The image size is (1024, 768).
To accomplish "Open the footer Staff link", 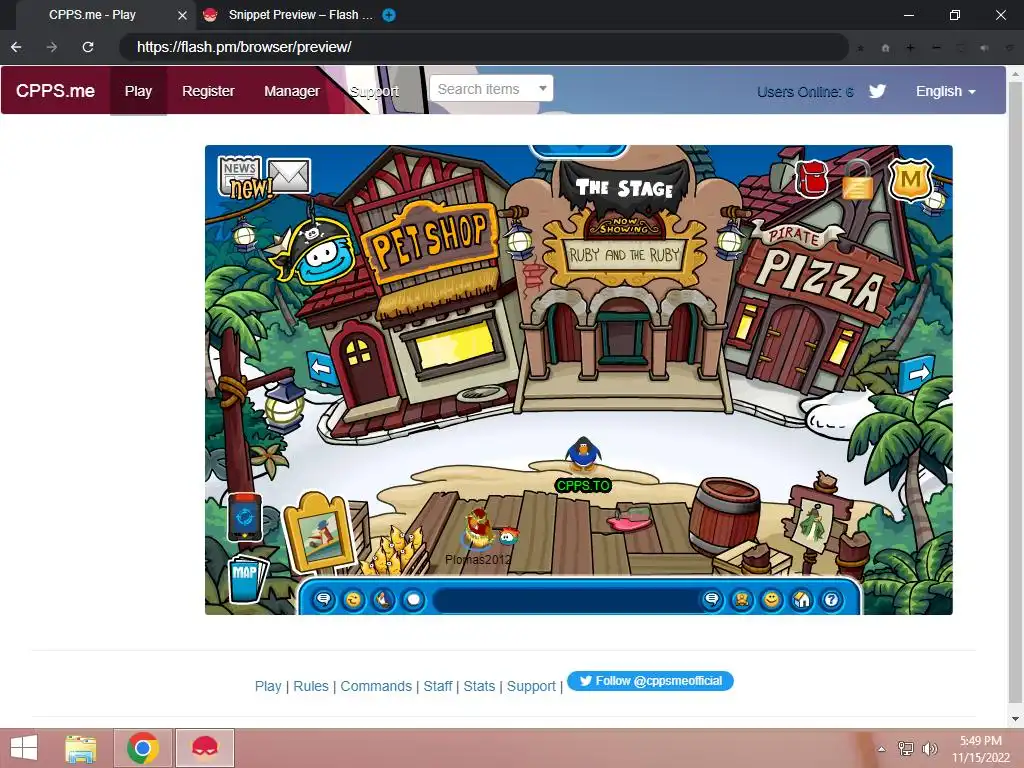I will point(438,686).
